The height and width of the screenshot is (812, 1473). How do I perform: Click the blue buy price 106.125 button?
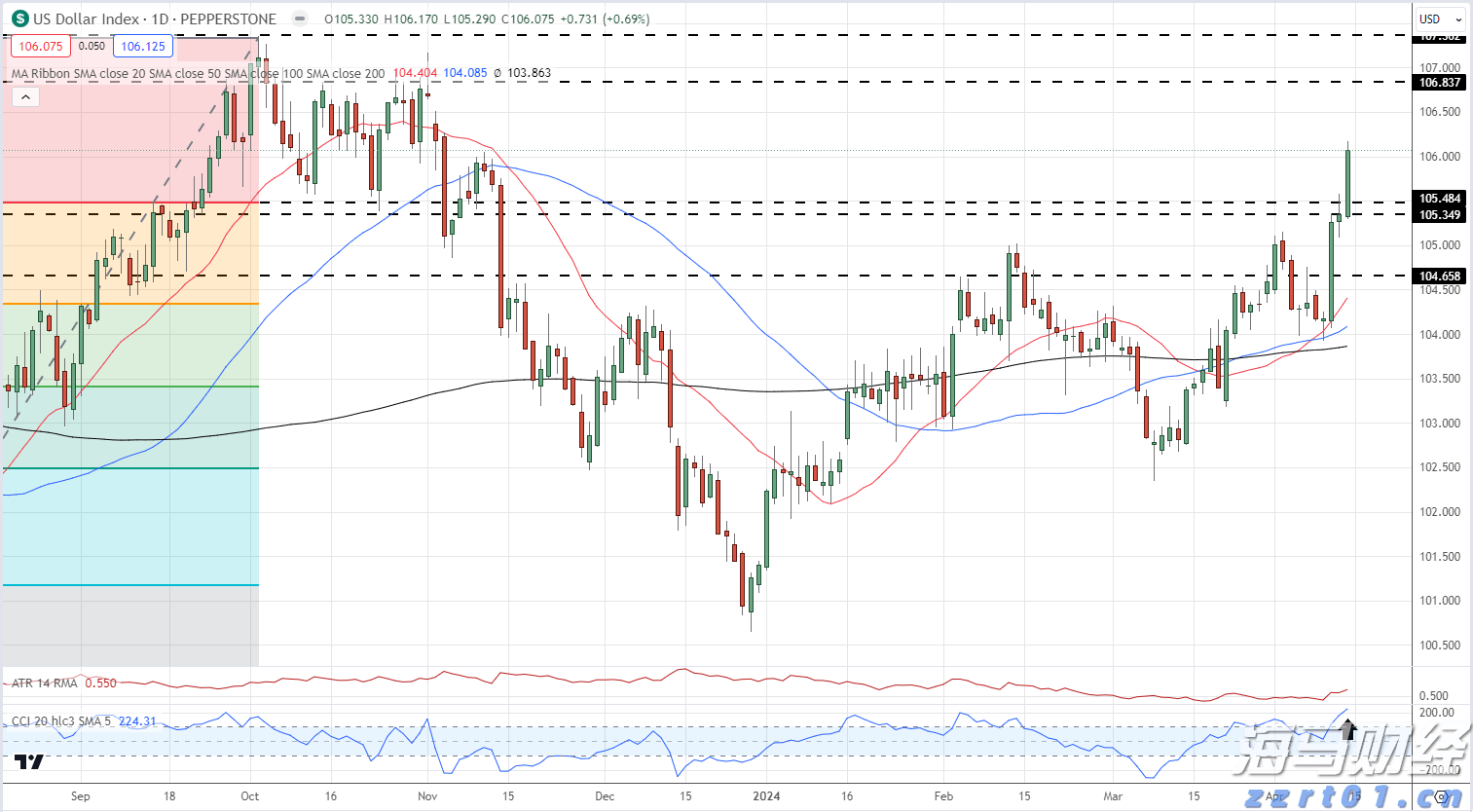point(143,46)
